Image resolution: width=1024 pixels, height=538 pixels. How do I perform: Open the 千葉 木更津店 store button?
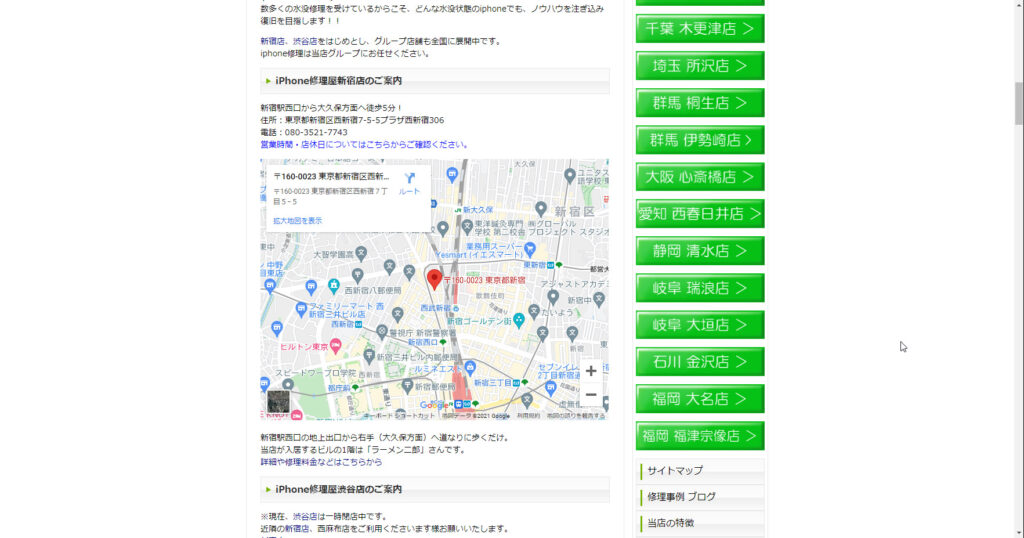700,29
